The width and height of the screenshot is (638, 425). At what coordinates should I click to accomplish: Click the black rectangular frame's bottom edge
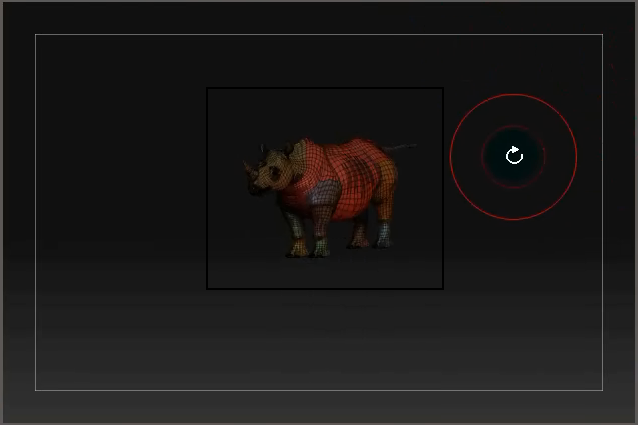pos(325,289)
